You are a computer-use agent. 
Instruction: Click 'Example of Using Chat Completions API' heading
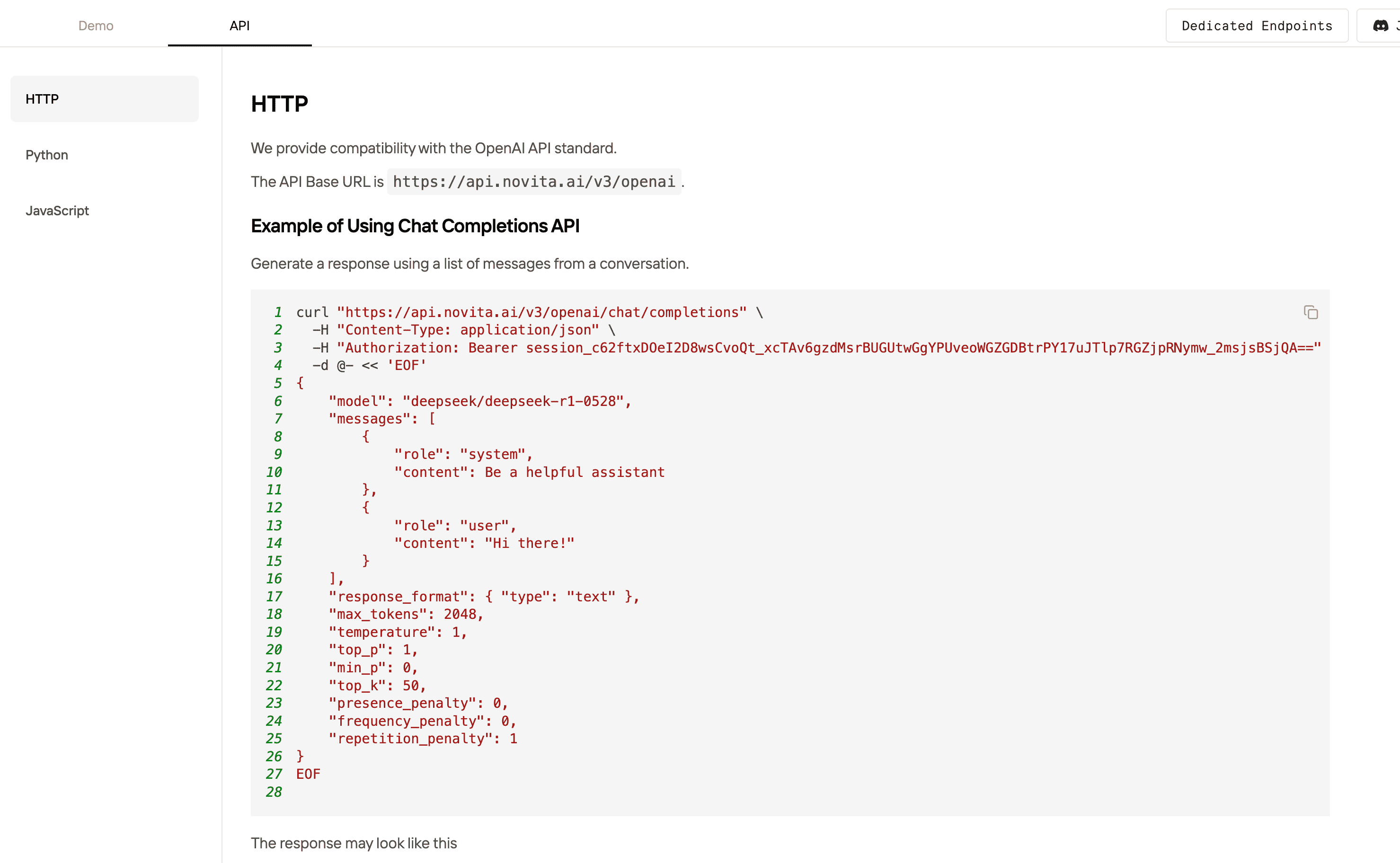pos(415,226)
